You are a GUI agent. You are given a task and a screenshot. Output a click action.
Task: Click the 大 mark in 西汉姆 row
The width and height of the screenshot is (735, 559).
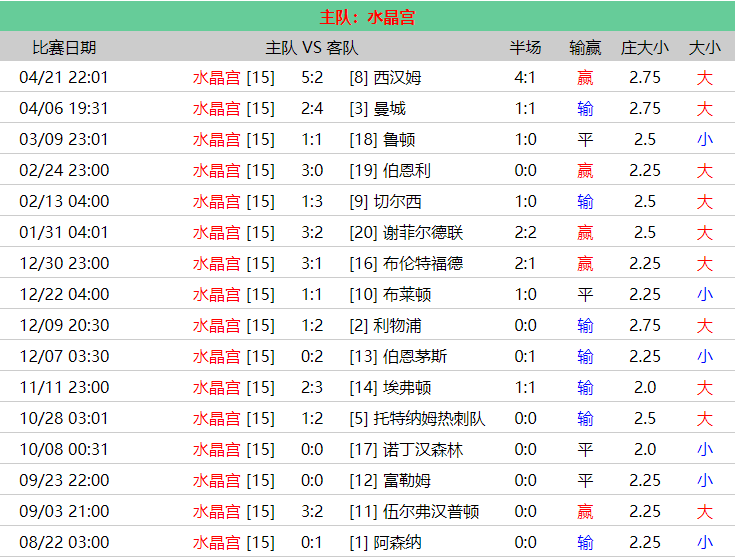[x=705, y=77]
